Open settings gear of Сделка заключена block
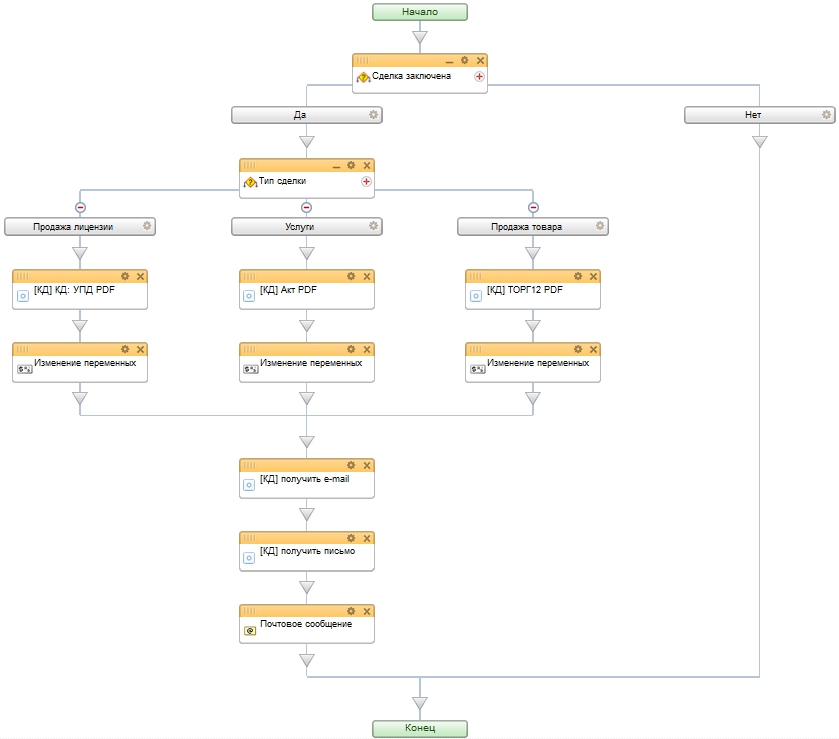This screenshot has height=739, width=839. pyautogui.click(x=465, y=60)
